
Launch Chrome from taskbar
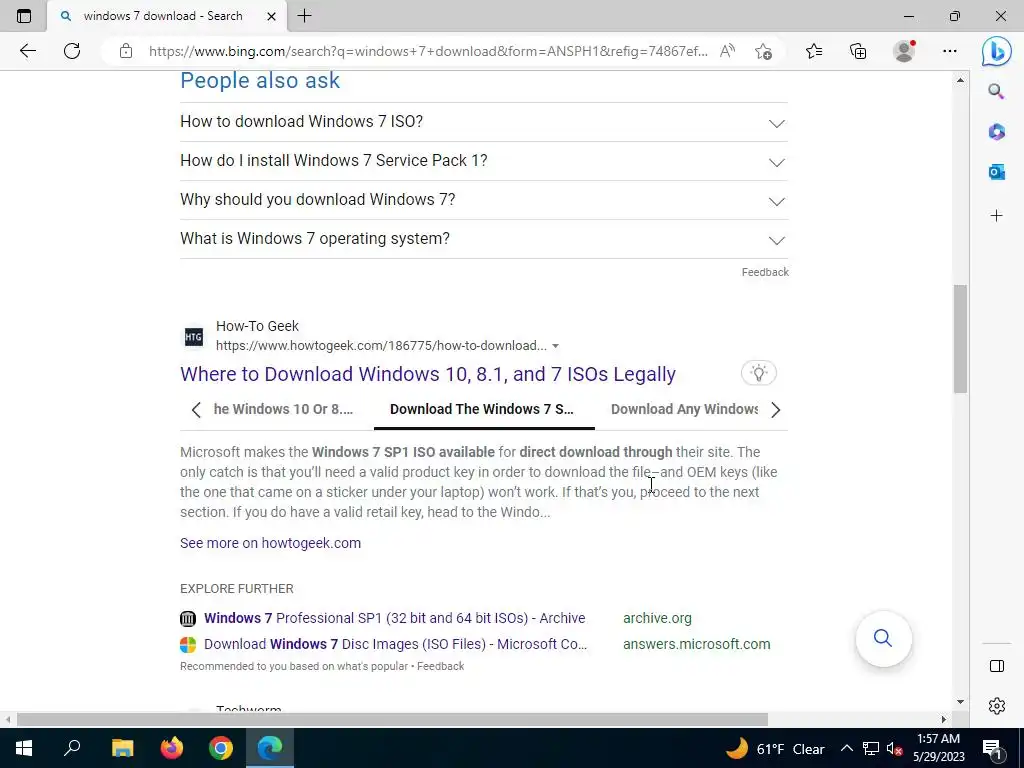point(221,748)
